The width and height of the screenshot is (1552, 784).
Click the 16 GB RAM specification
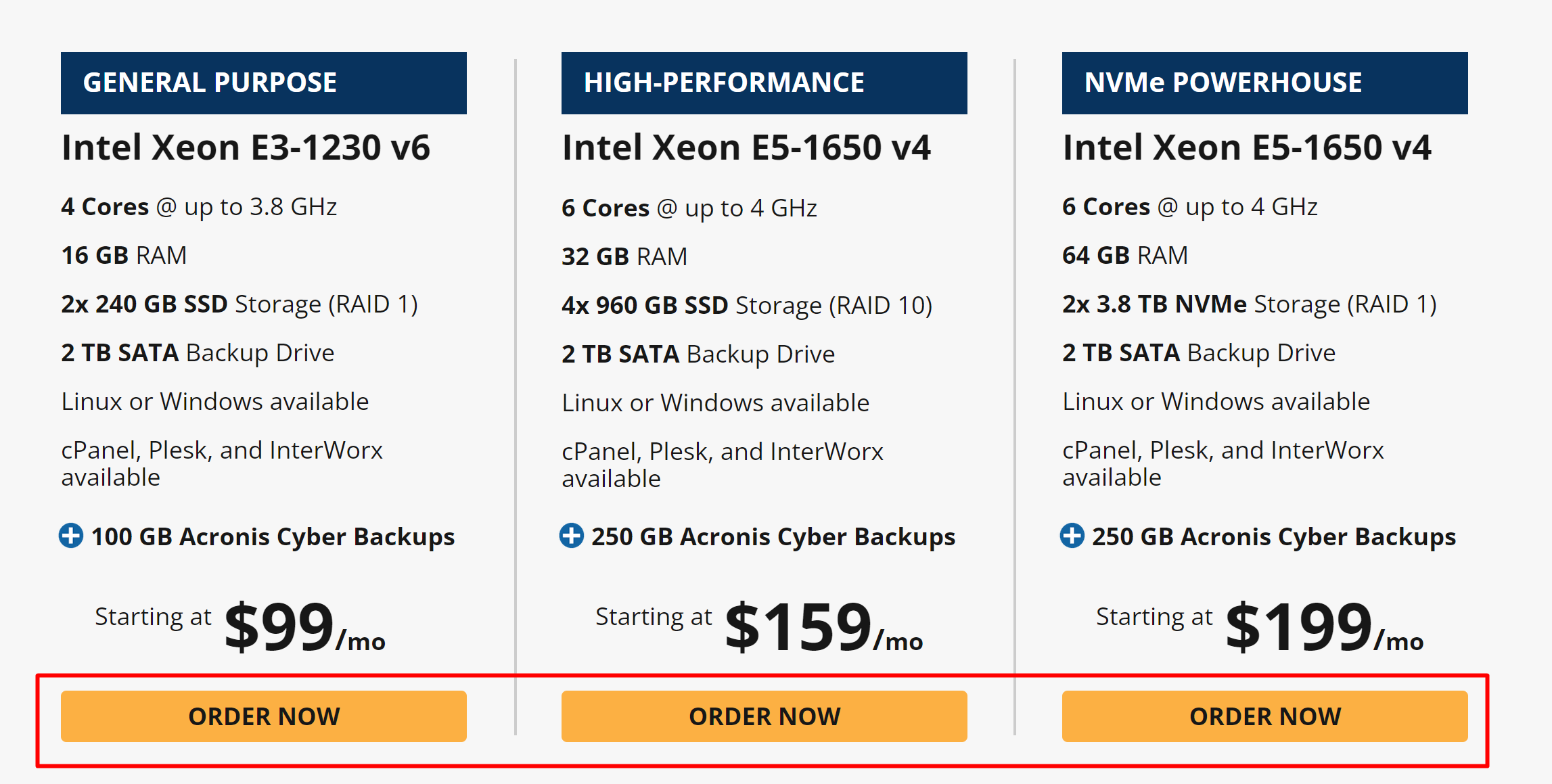point(124,256)
